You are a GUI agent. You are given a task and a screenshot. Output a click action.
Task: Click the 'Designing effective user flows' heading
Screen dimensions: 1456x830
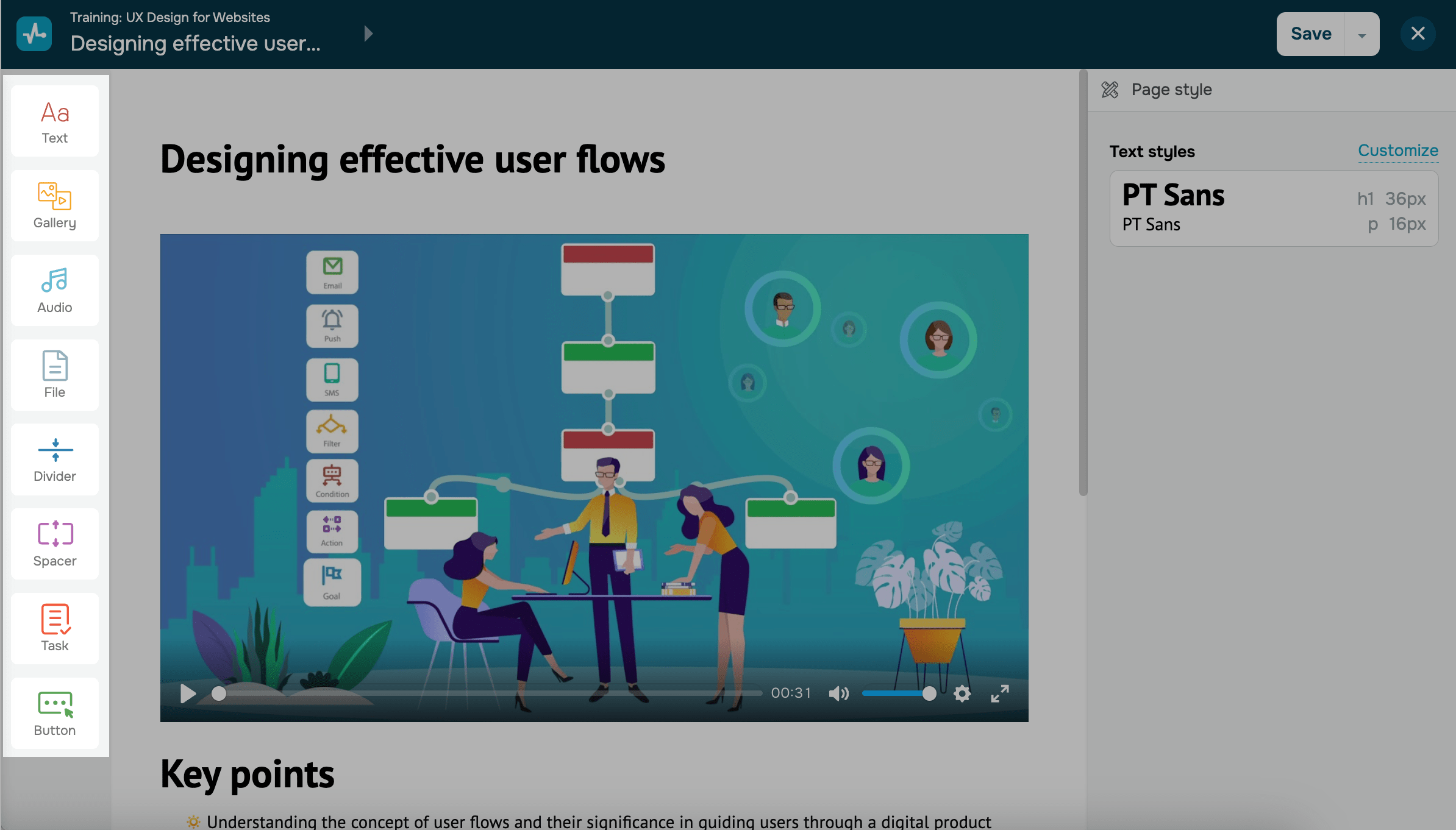tap(413, 160)
